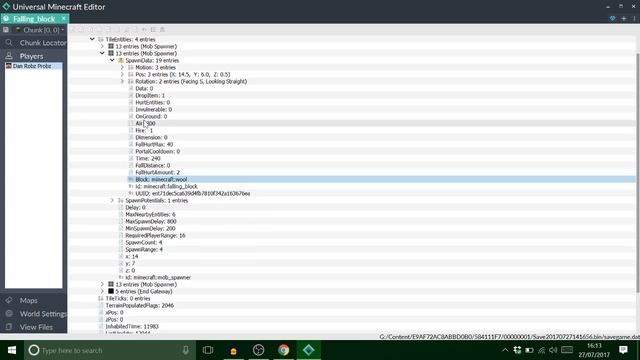
Task: Click the View Files document icon
Action: 9,327
